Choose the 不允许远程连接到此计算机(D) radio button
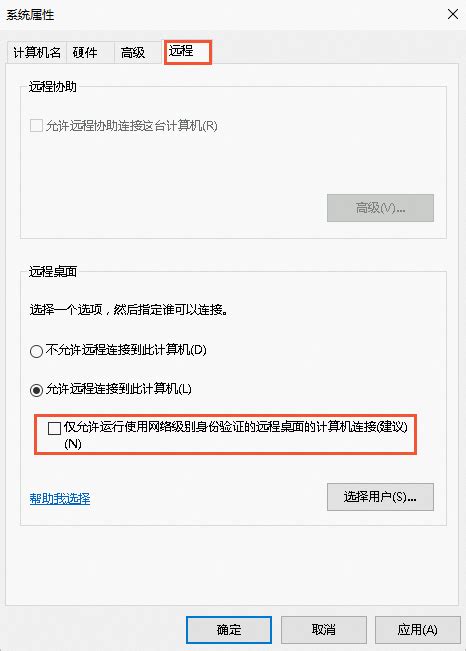Screen dimensions: 466x651 pos(36,351)
